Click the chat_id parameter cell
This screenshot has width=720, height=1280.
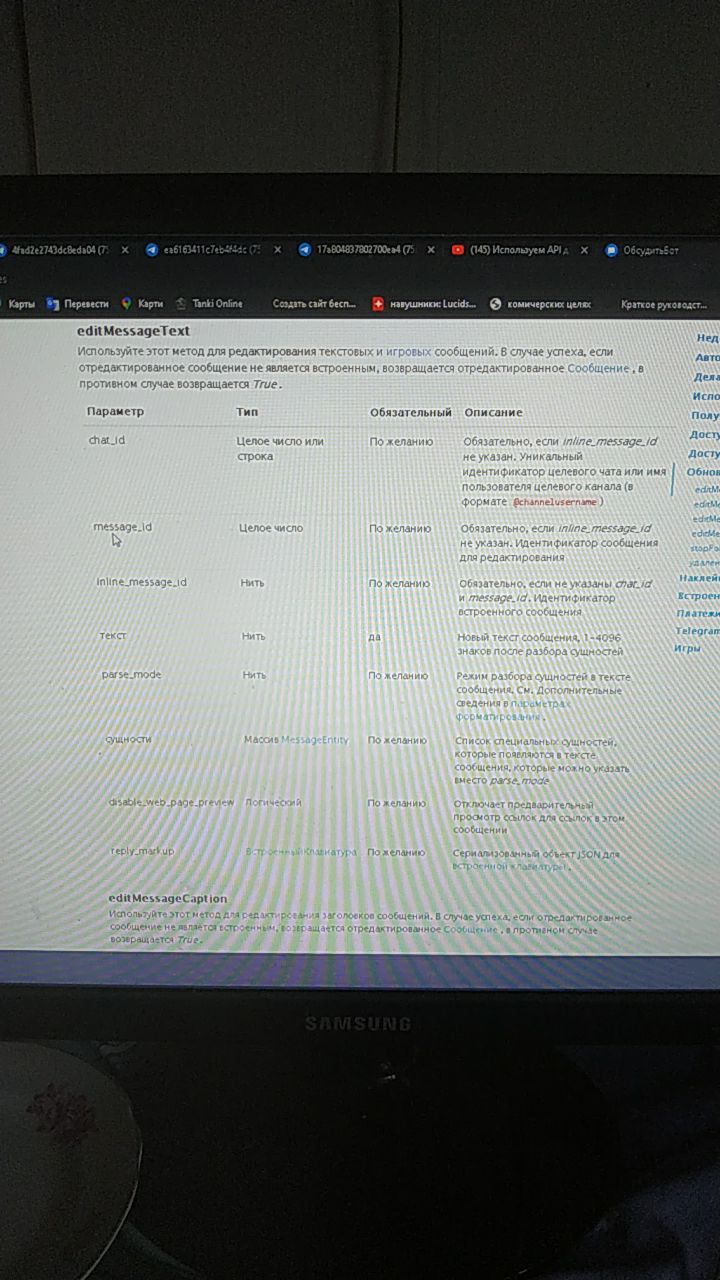[106, 440]
